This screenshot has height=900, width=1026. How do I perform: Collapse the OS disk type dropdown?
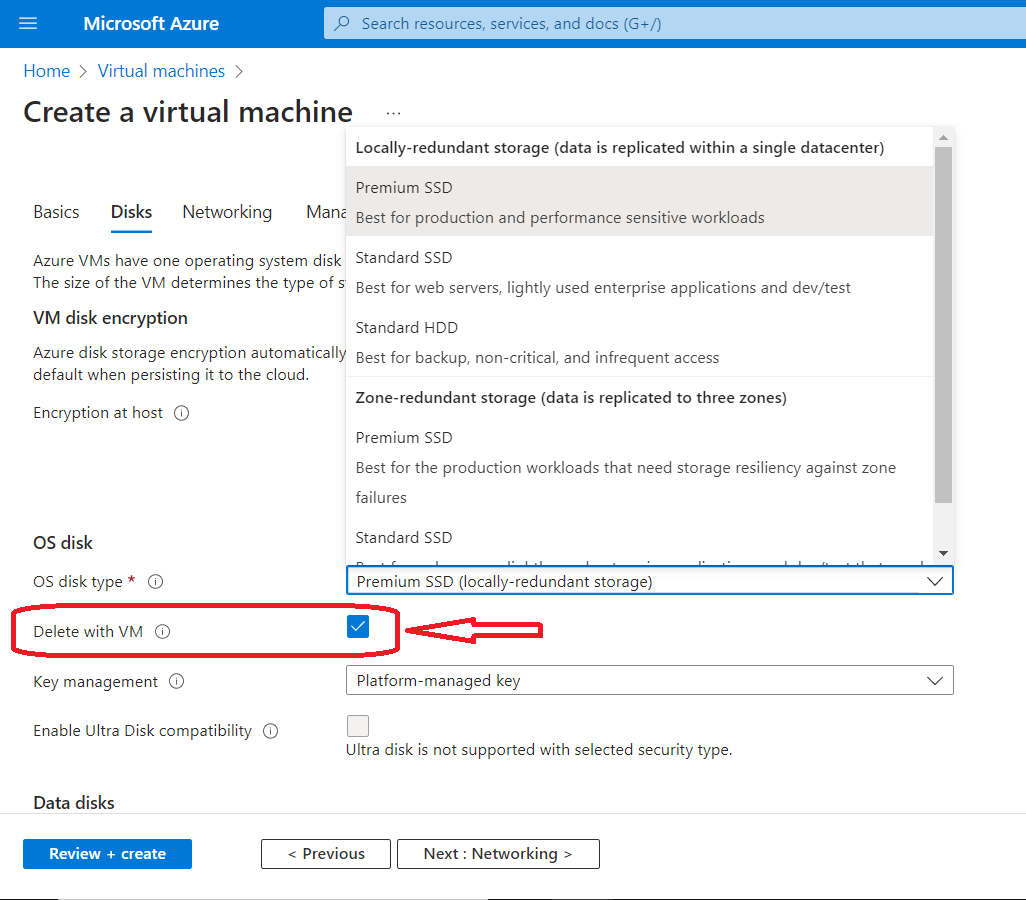click(935, 581)
